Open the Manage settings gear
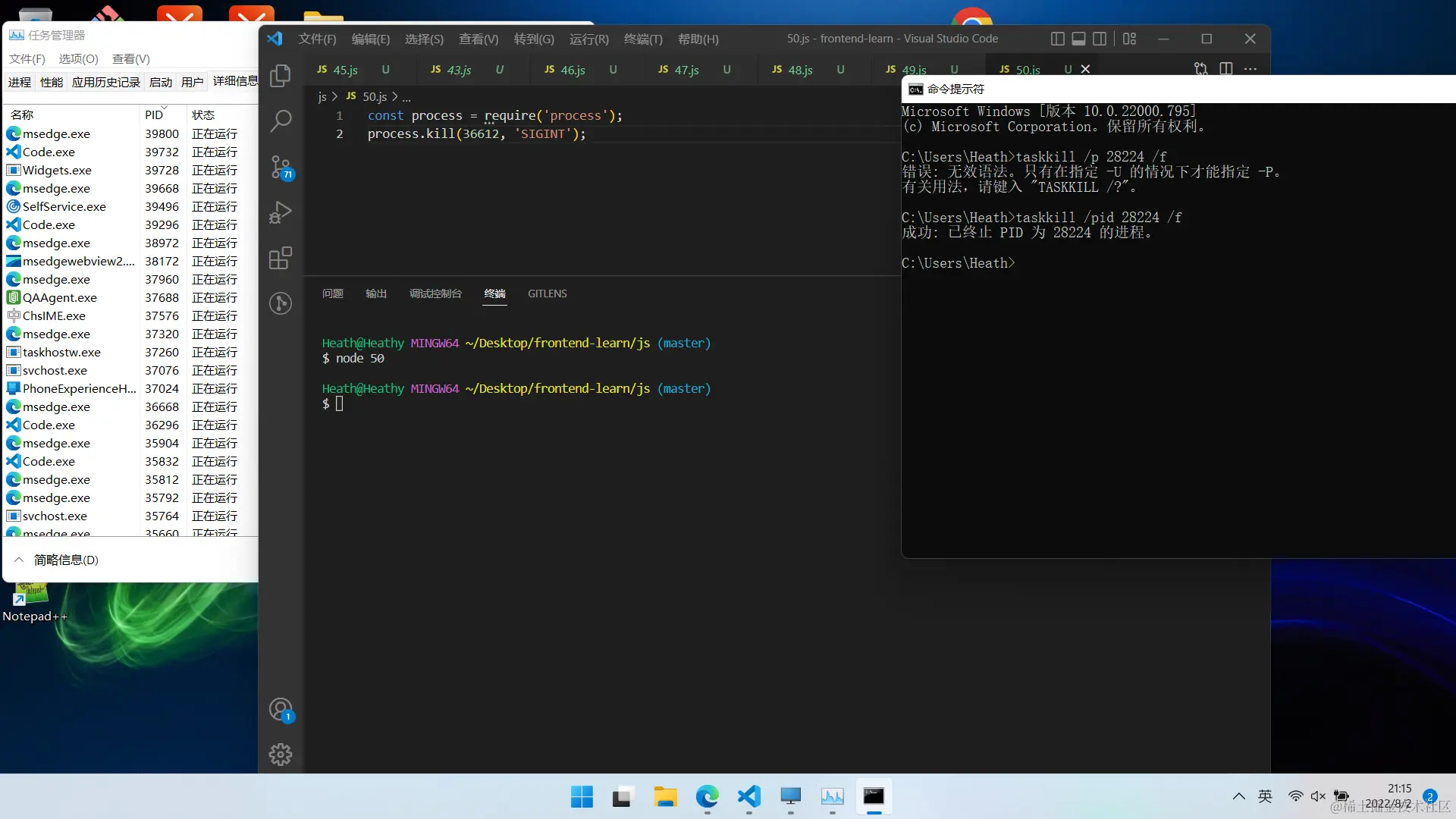 point(281,754)
